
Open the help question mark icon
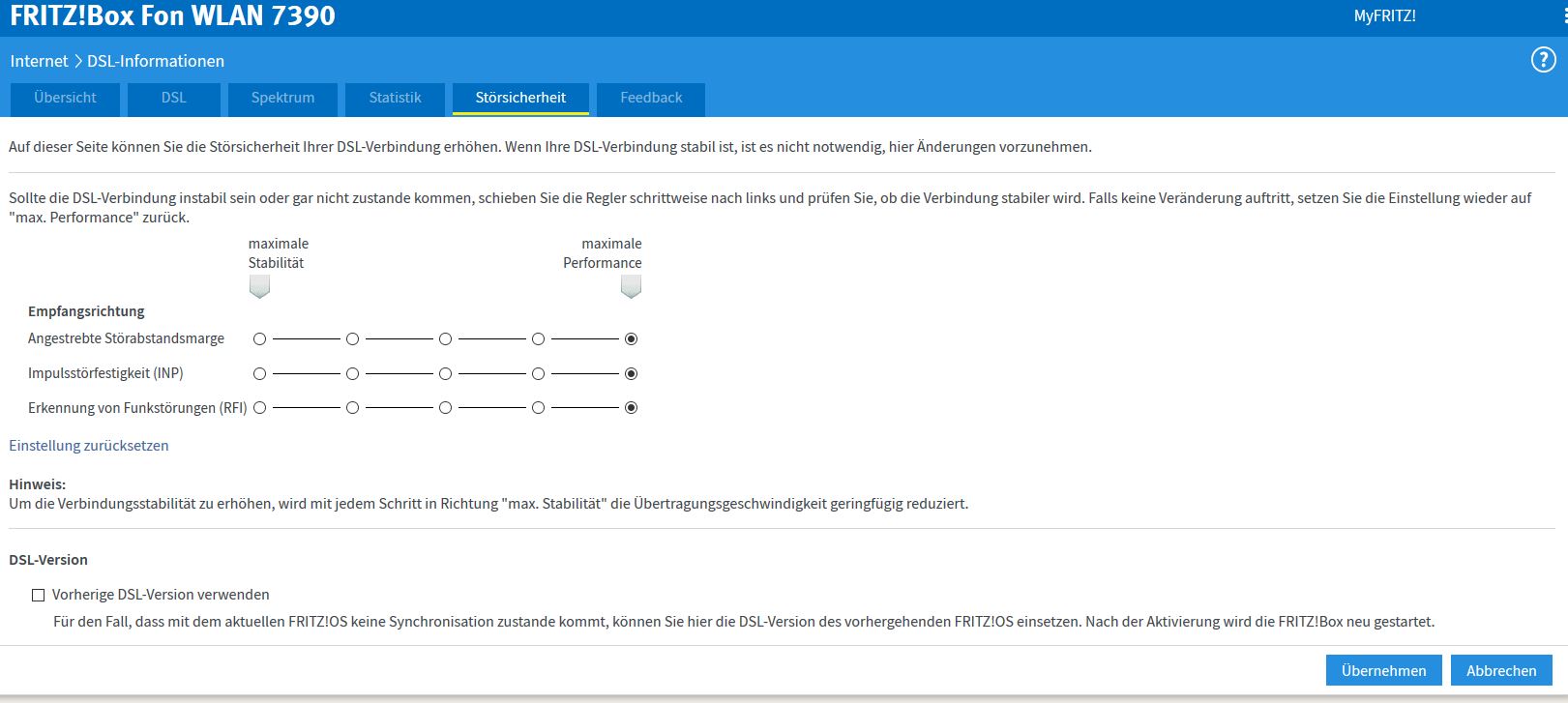point(1543,60)
